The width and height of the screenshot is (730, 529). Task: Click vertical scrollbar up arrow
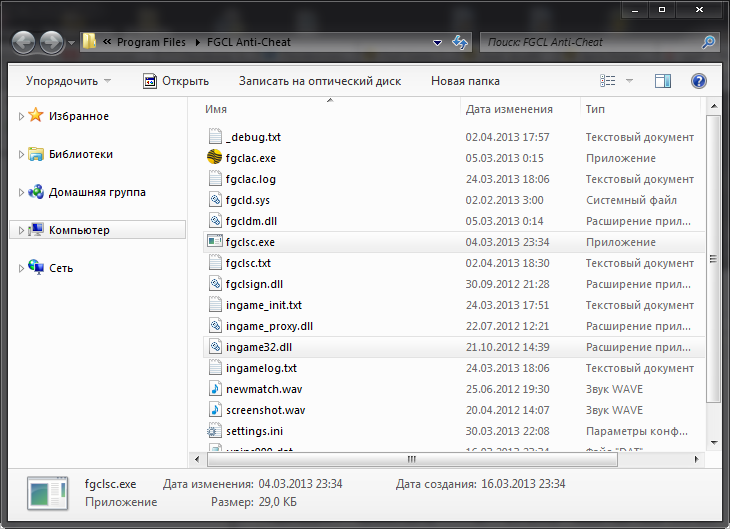(x=714, y=107)
